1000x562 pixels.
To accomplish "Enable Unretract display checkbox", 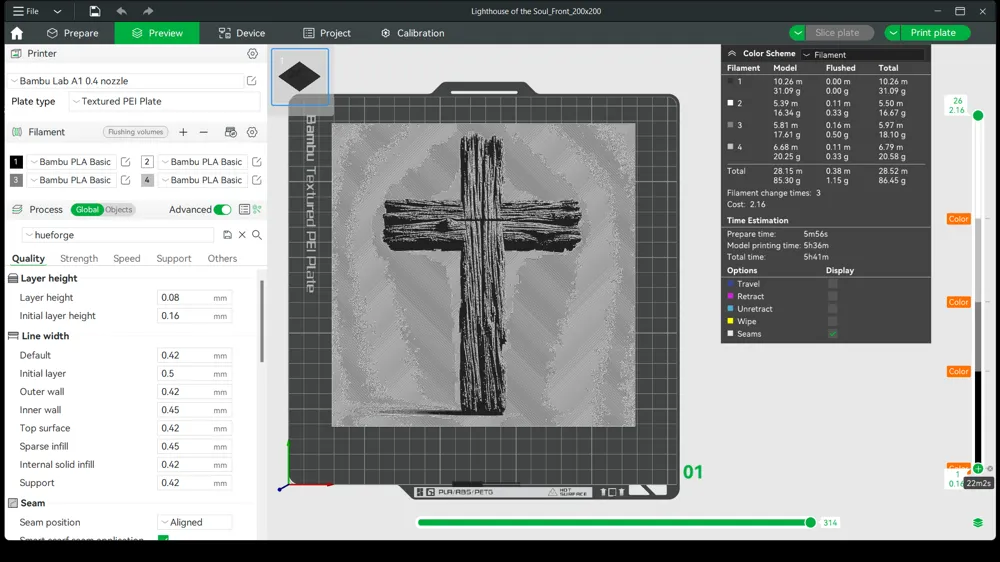I will 832,309.
